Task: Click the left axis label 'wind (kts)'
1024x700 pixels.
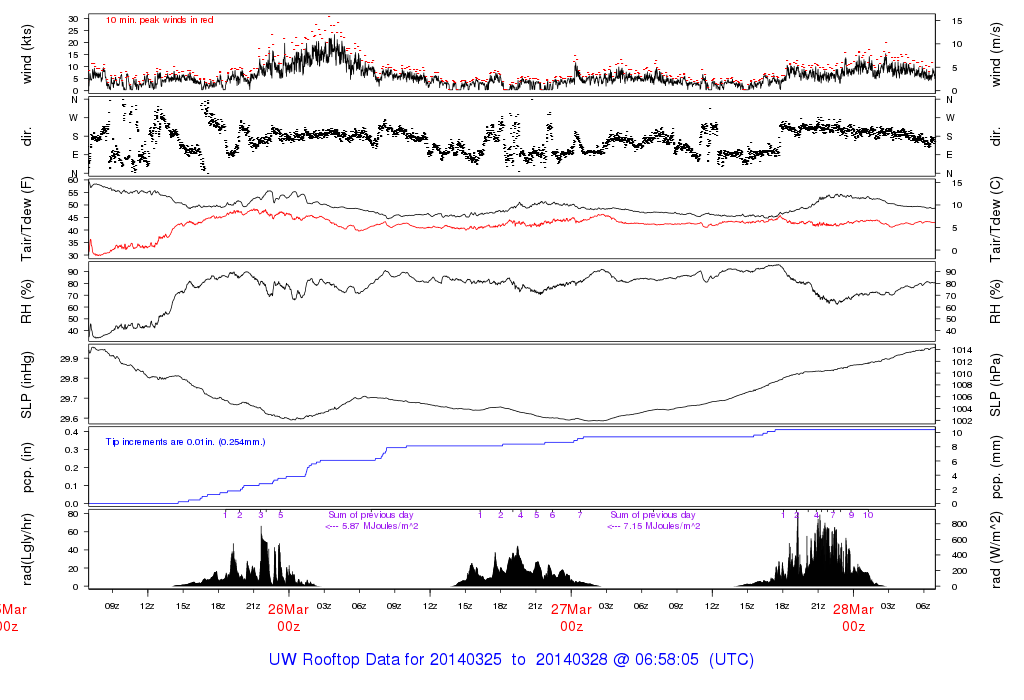Action: click(27, 54)
